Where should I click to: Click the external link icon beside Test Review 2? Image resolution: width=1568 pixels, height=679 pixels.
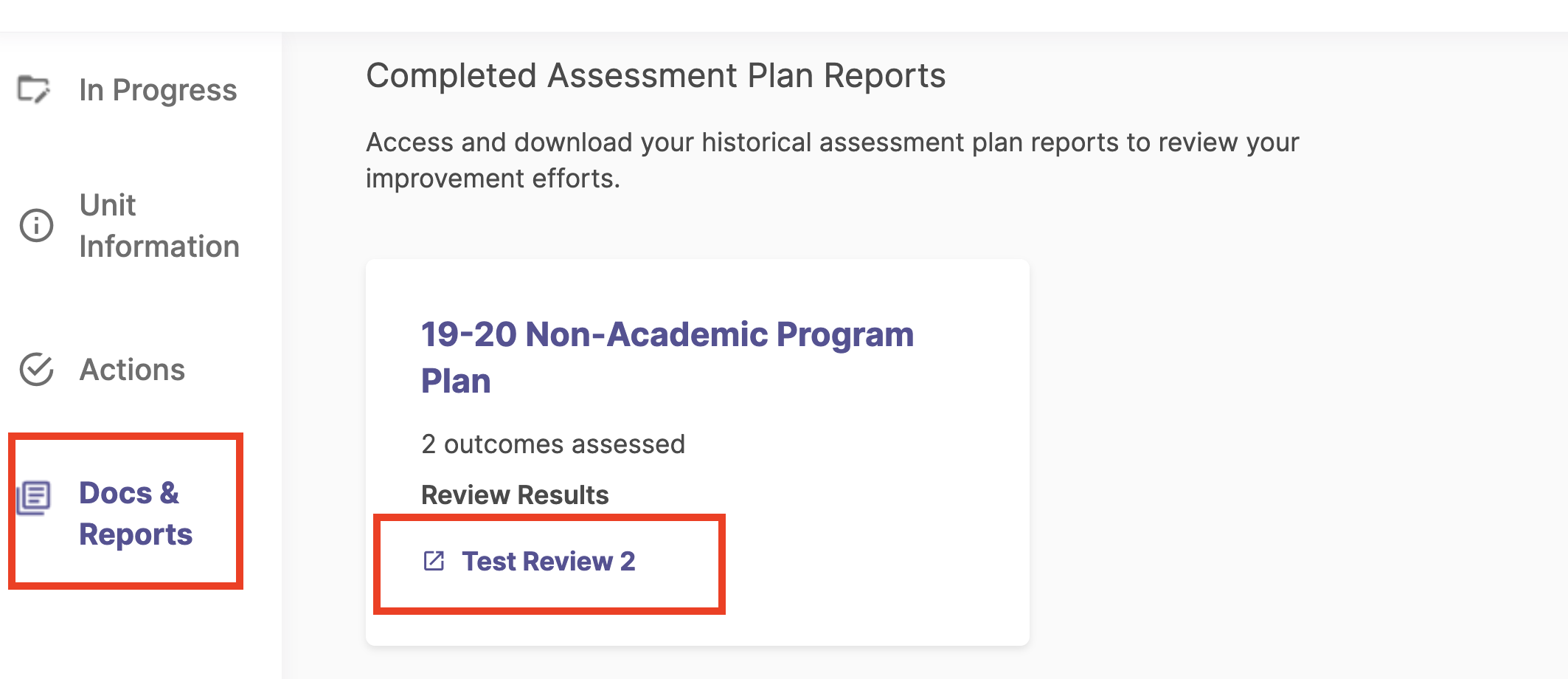434,562
